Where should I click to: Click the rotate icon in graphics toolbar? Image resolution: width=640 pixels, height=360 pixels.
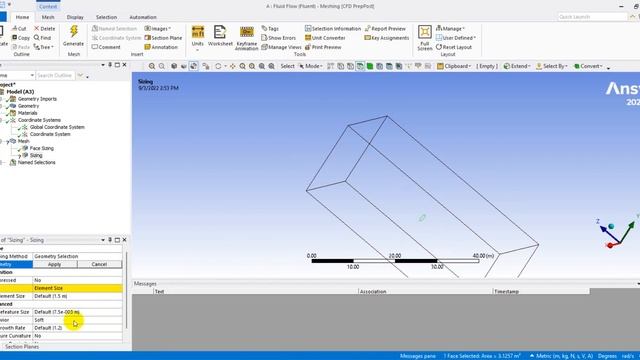(x=218, y=66)
